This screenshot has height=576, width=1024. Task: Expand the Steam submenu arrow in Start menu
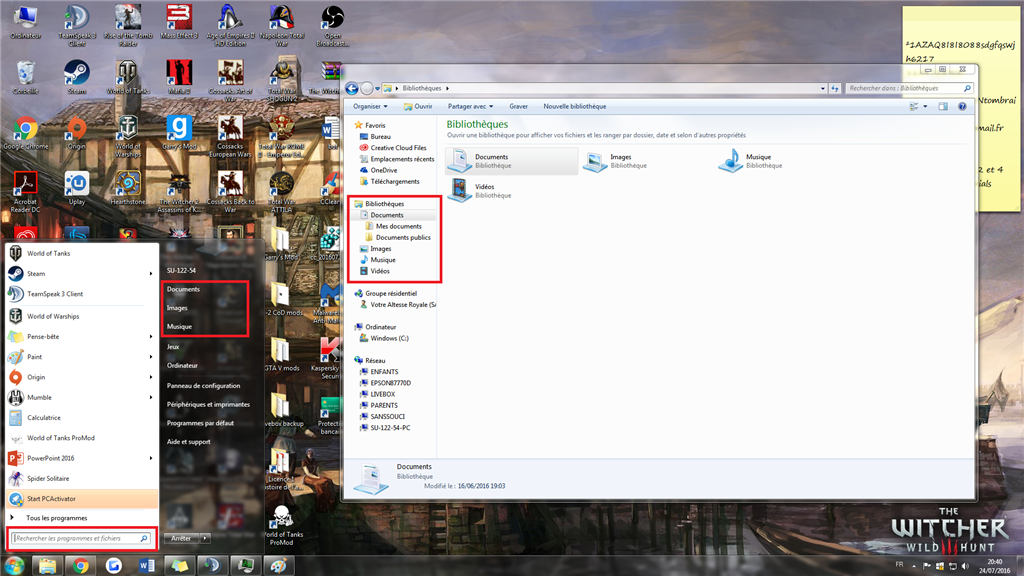coord(151,274)
